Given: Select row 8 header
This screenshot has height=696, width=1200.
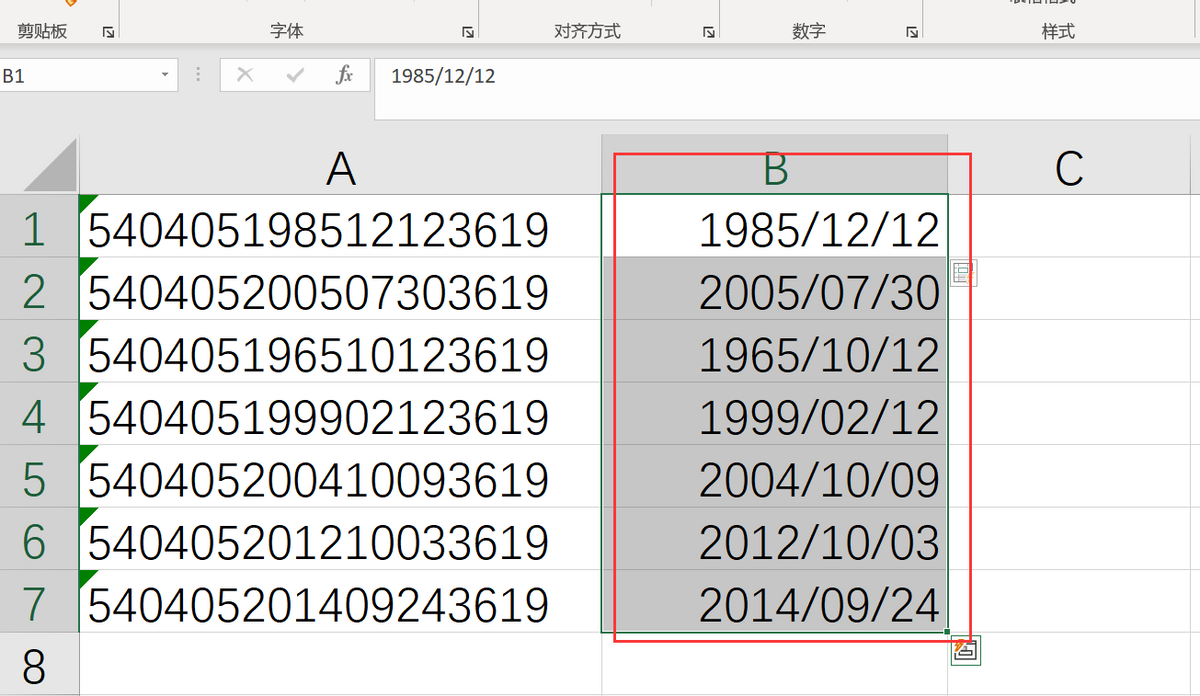Looking at the screenshot, I should pos(39,664).
